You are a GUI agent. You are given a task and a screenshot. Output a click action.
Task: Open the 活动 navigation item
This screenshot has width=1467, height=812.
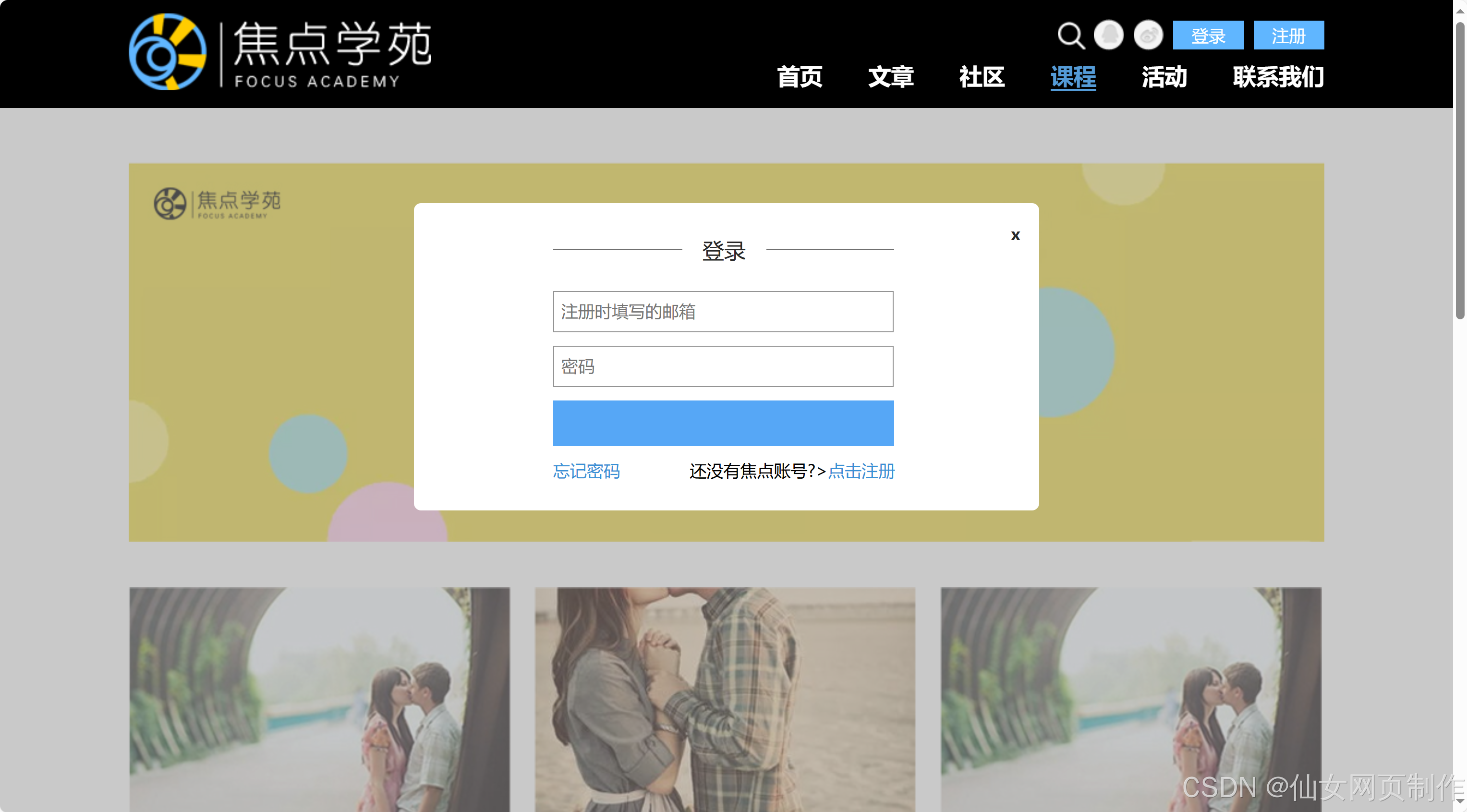(1164, 77)
